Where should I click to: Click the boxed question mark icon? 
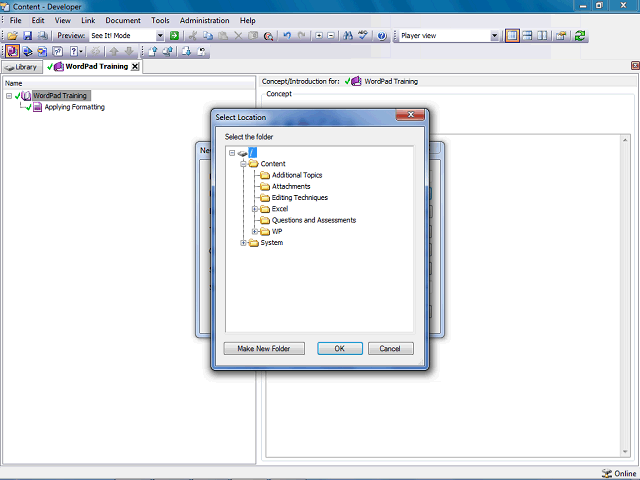click(x=58, y=51)
